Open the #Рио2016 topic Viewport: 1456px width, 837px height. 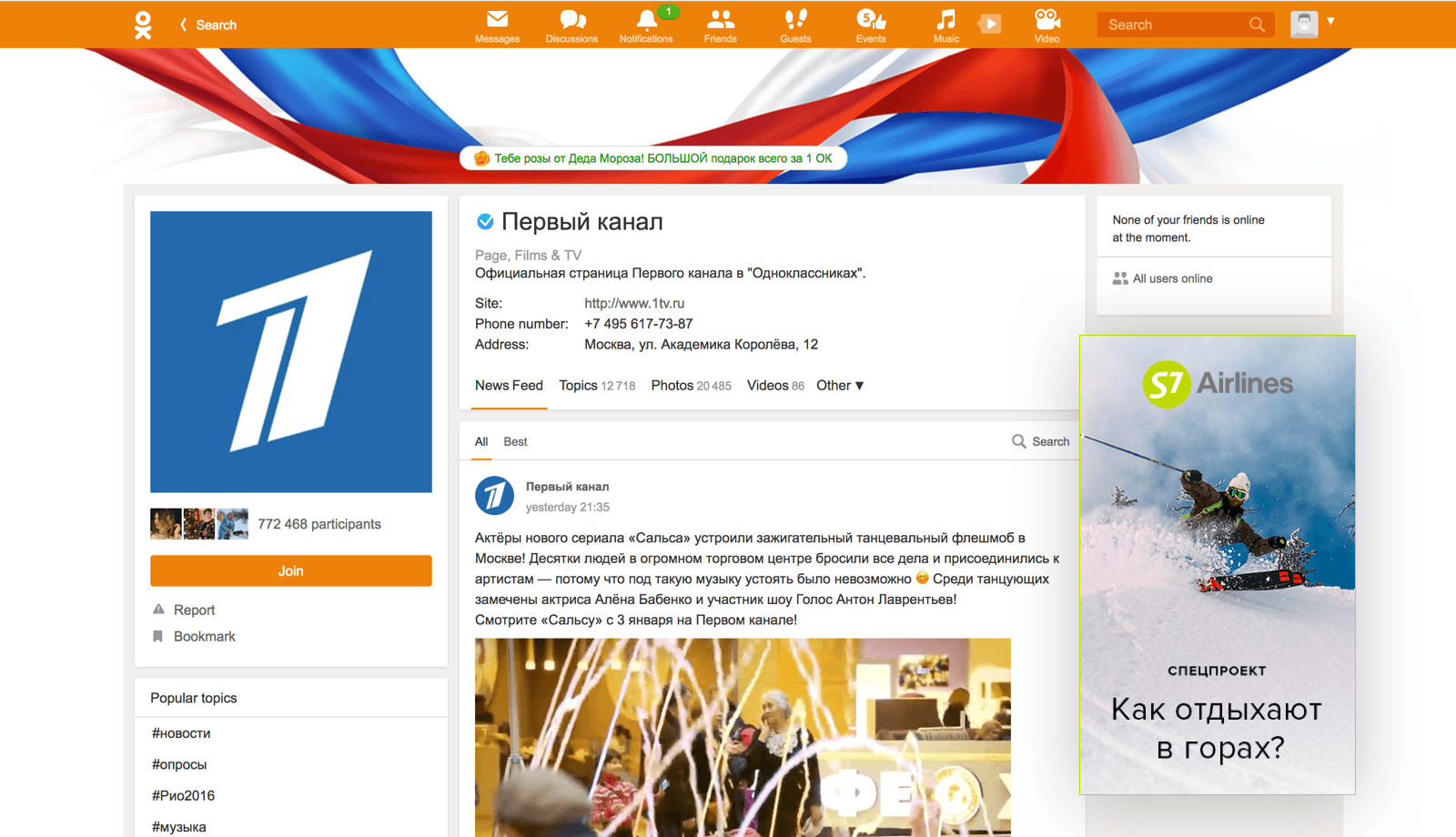(183, 795)
